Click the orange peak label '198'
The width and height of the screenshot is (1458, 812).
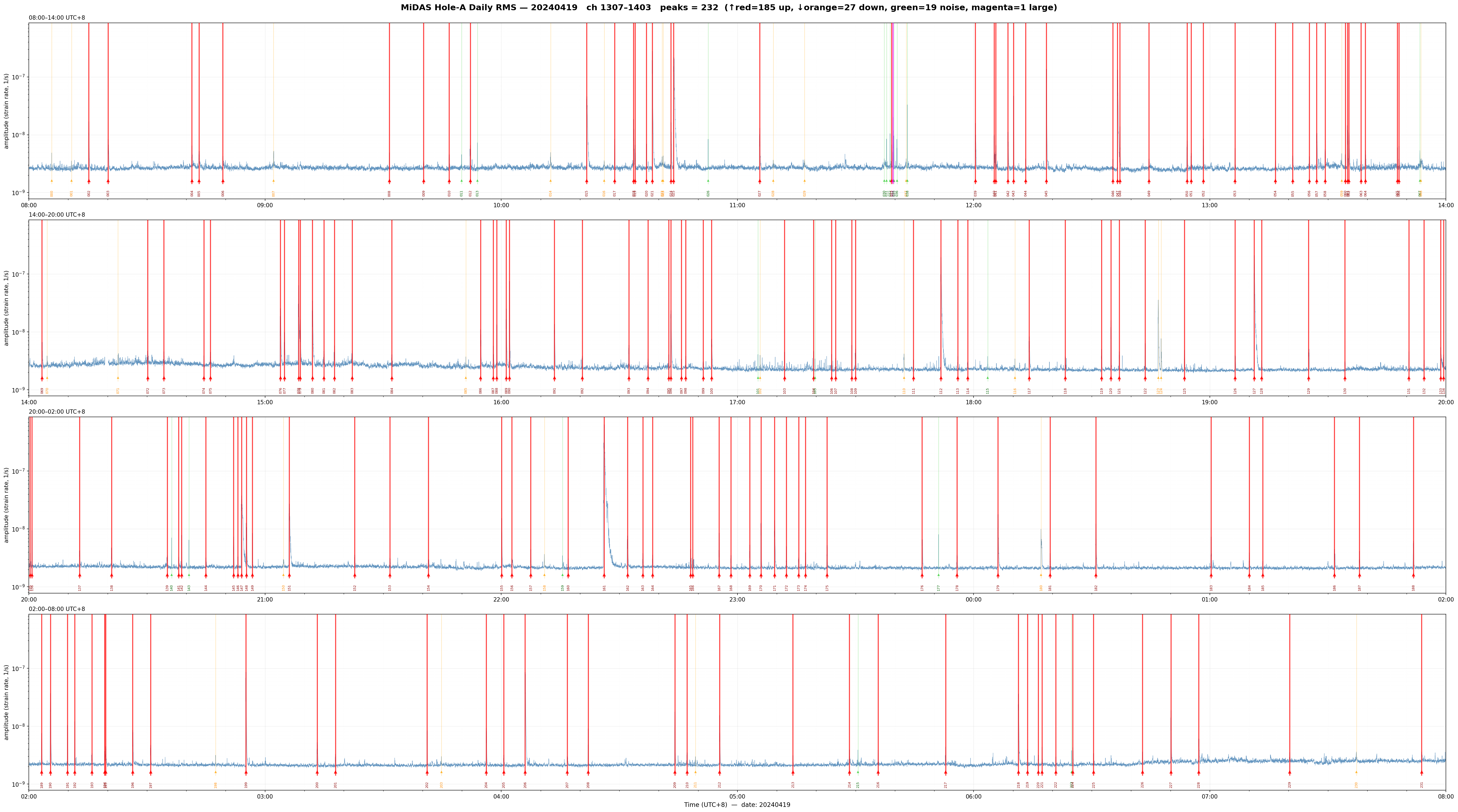(x=215, y=785)
